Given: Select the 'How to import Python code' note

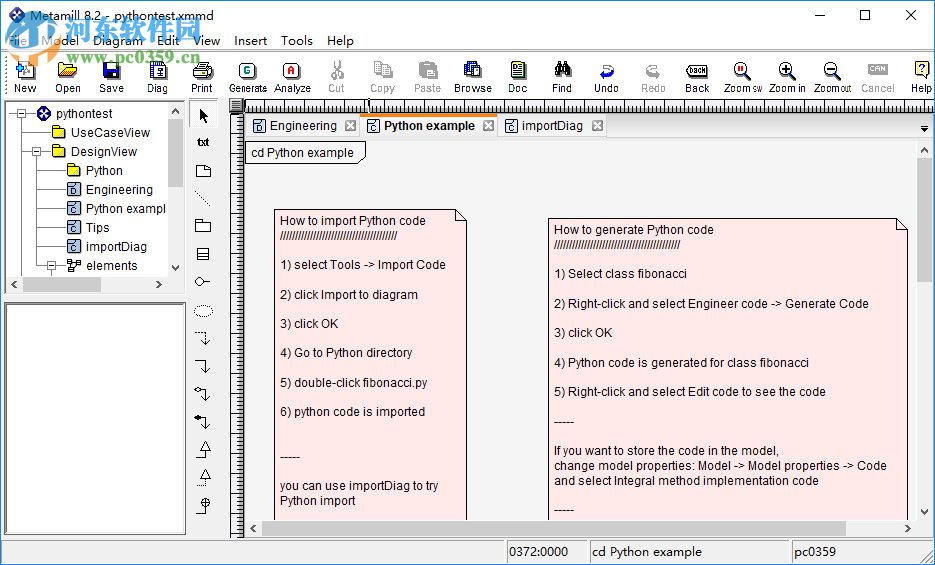Looking at the screenshot, I should 370,364.
